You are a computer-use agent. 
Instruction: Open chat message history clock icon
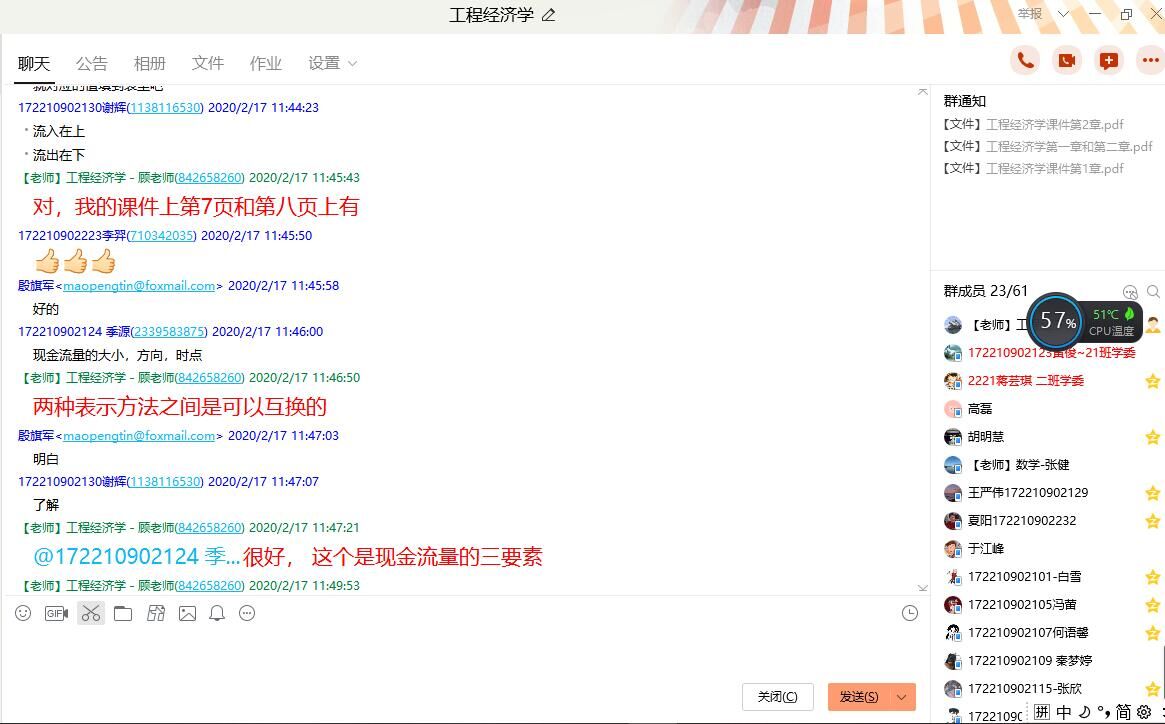tap(909, 613)
